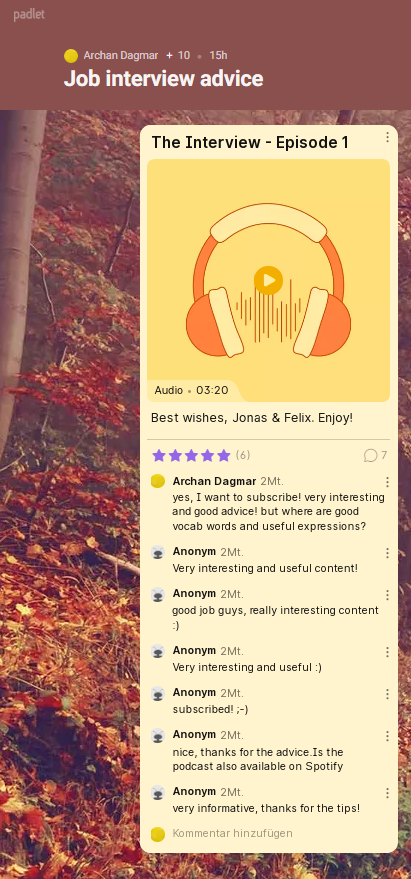Click the first purple rating star
The image size is (411, 879).
[159, 455]
